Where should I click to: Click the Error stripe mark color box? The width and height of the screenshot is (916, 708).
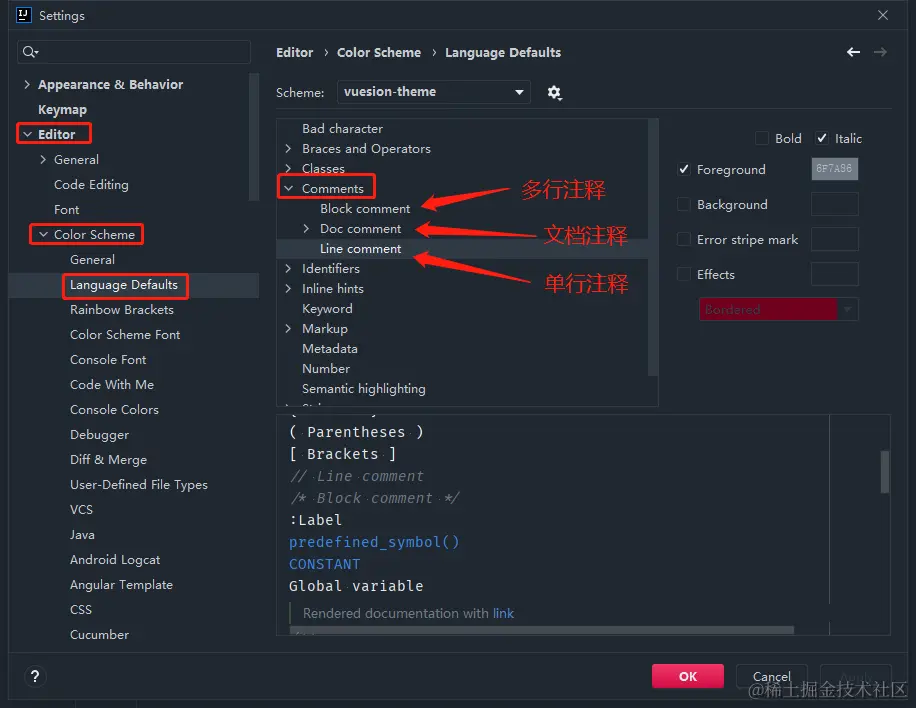[834, 240]
